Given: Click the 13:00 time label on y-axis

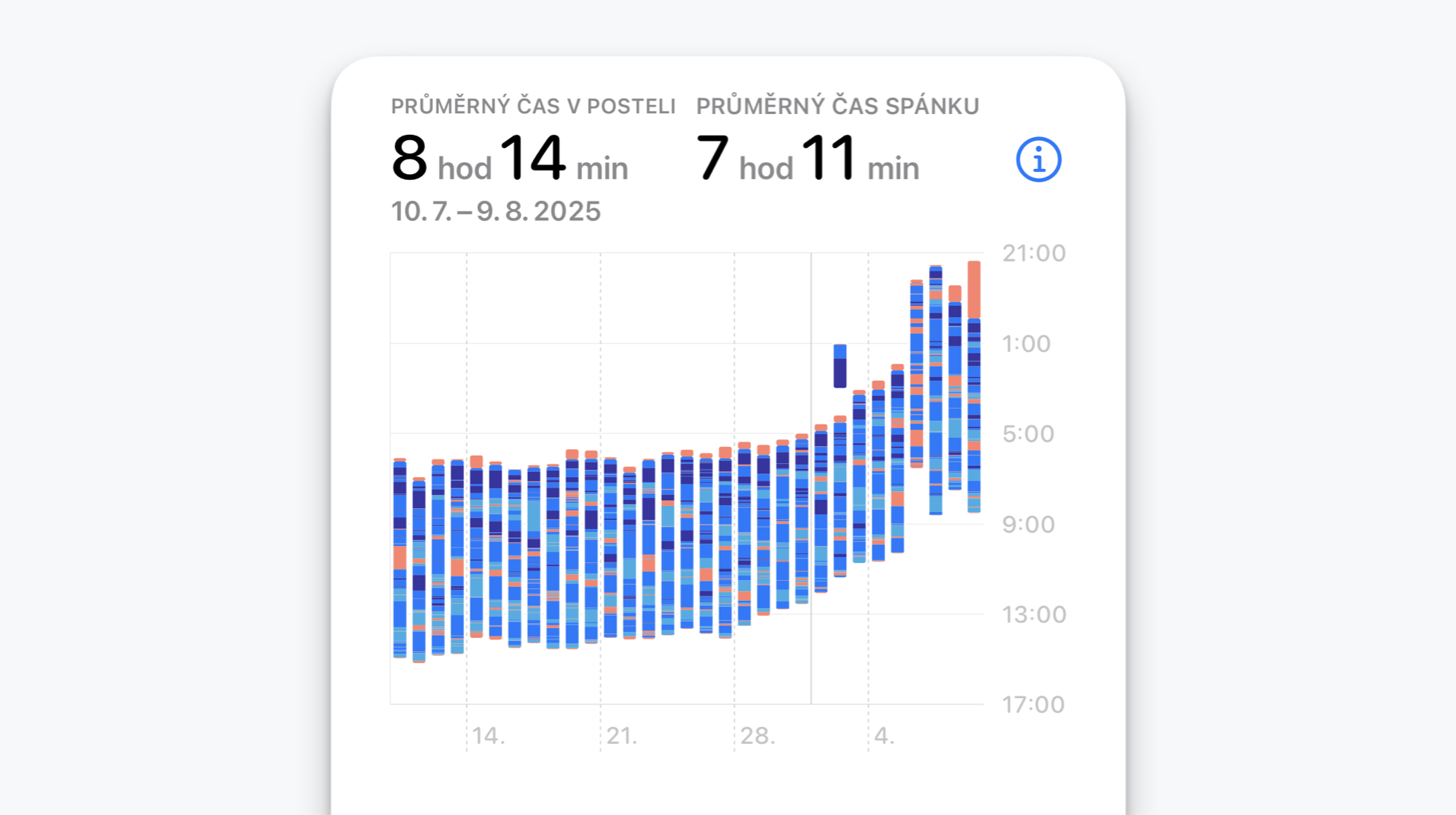Looking at the screenshot, I should tap(1033, 615).
